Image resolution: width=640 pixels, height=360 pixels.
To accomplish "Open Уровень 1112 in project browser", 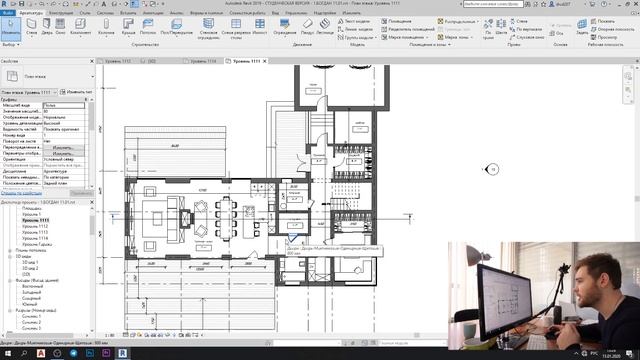I will (35, 226).
